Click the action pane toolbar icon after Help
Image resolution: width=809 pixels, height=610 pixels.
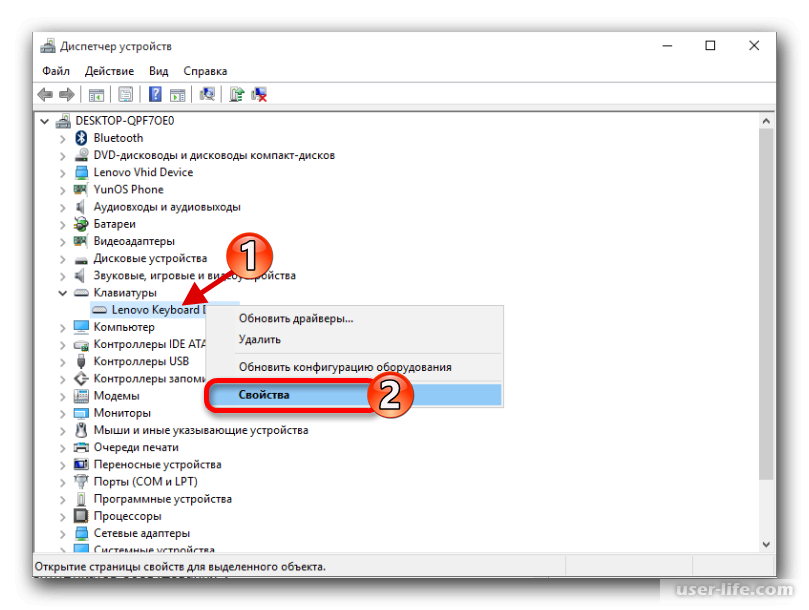[177, 94]
